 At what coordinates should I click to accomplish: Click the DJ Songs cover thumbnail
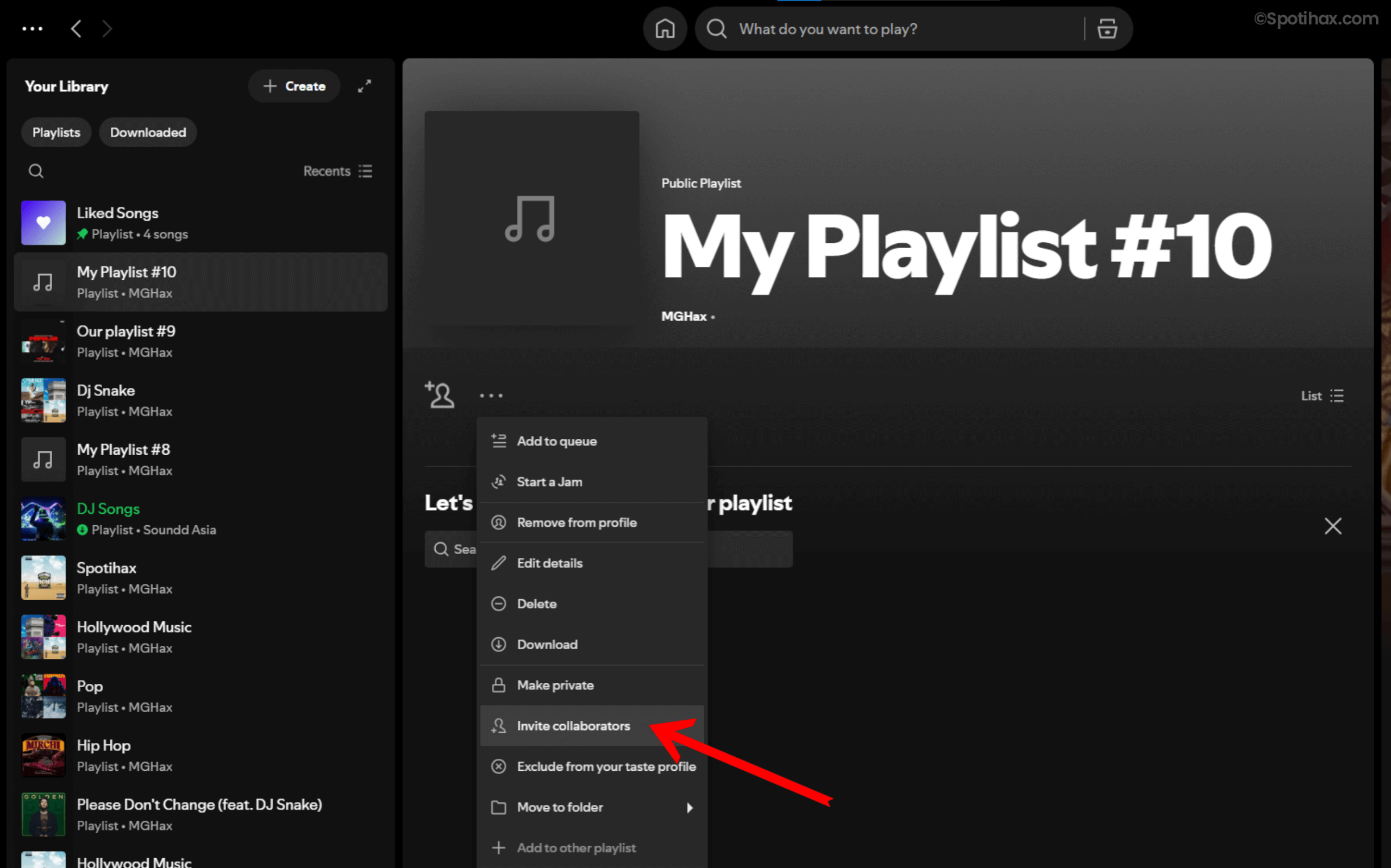point(43,518)
